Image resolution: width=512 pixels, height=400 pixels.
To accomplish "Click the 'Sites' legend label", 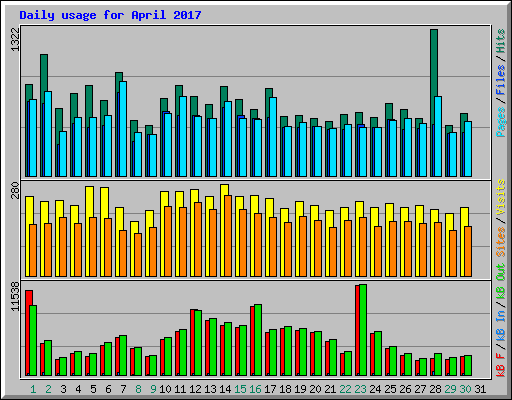I will click(501, 242).
